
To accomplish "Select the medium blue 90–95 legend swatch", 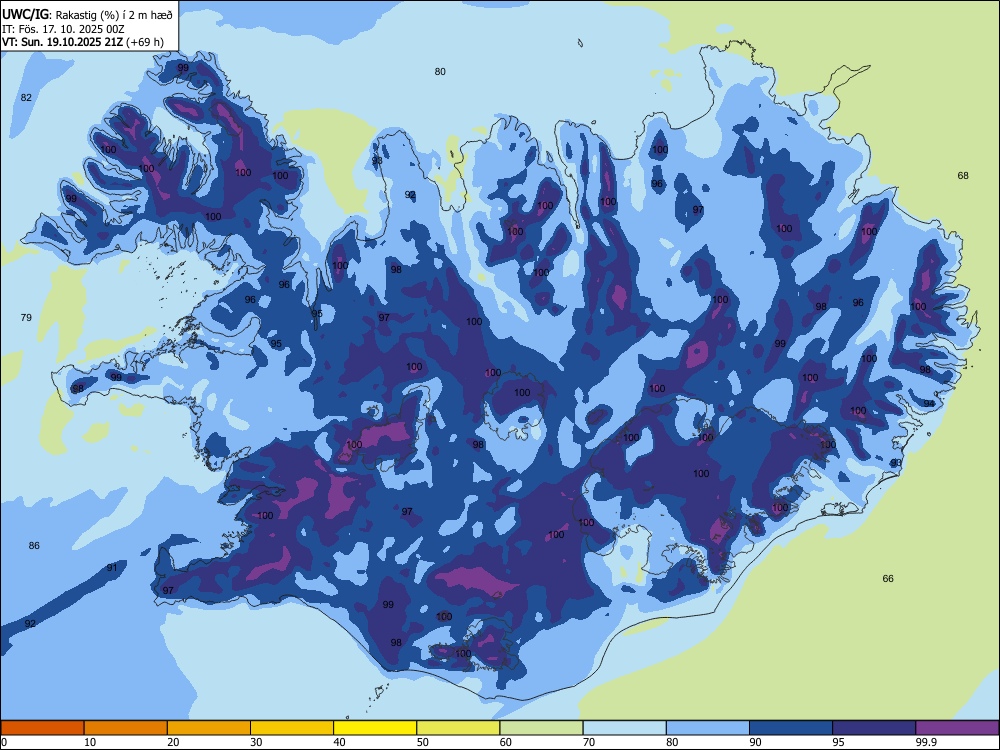I will click(x=791, y=728).
